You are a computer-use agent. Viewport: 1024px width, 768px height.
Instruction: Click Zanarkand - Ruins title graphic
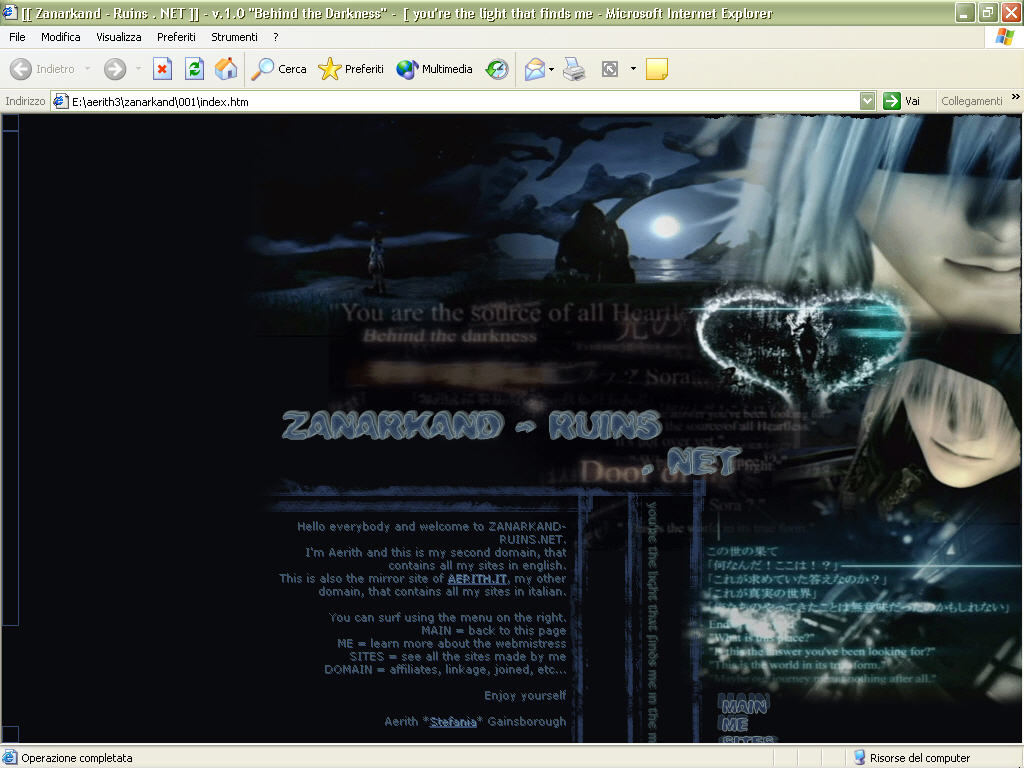[472, 426]
